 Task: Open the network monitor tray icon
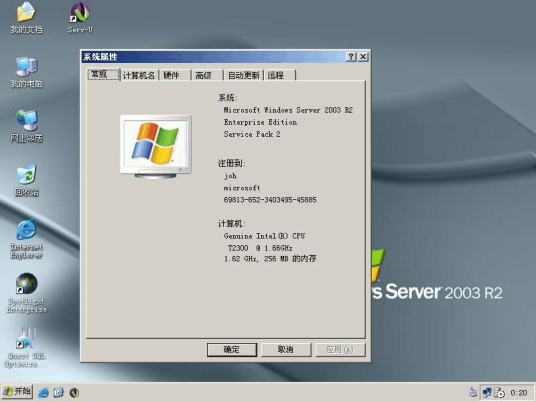487,392
